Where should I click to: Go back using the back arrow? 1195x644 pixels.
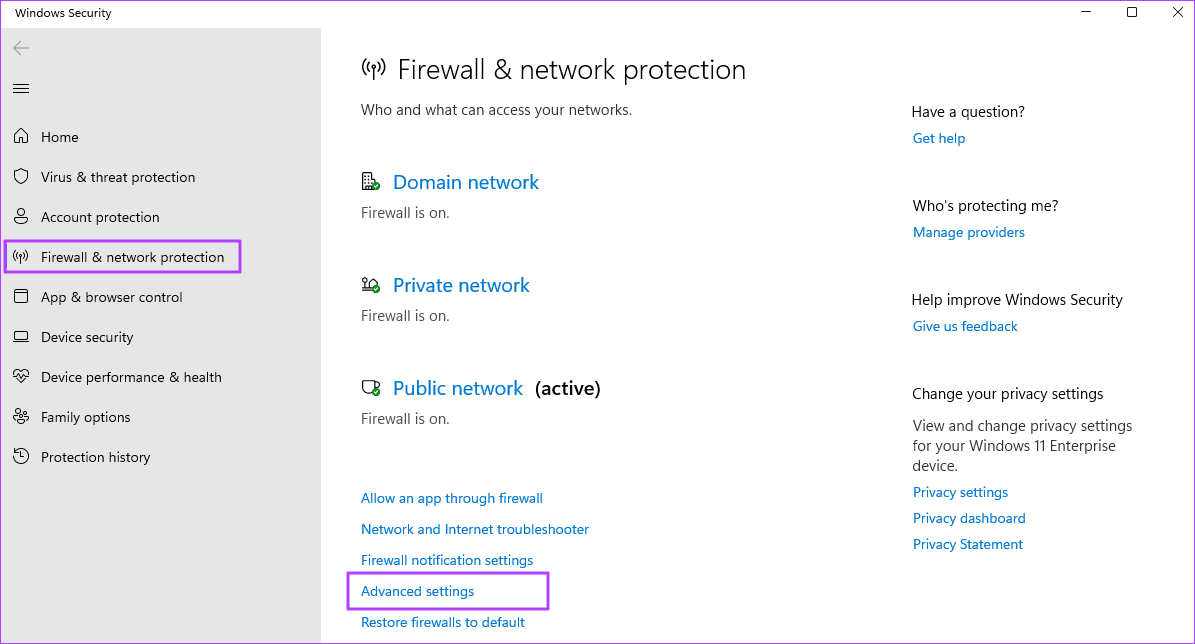pos(21,48)
